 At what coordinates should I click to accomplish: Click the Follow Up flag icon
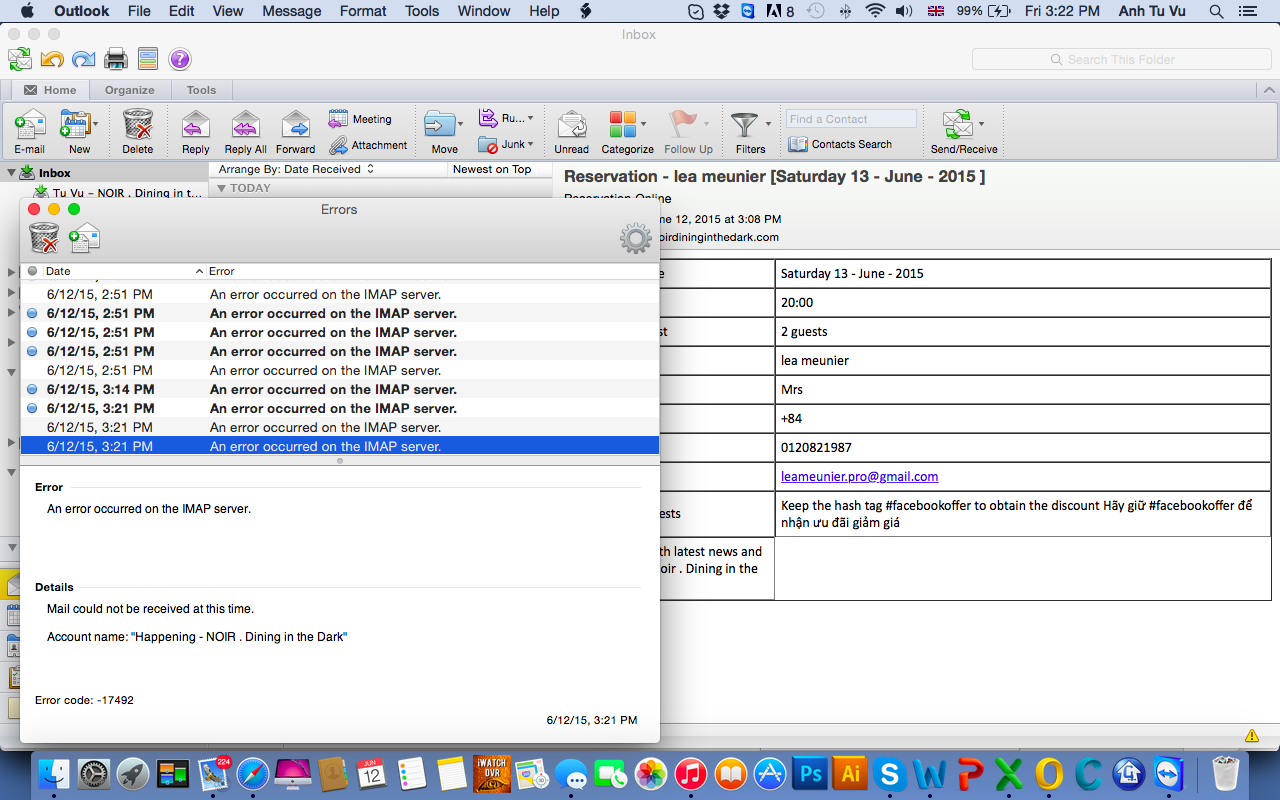pyautogui.click(x=683, y=125)
